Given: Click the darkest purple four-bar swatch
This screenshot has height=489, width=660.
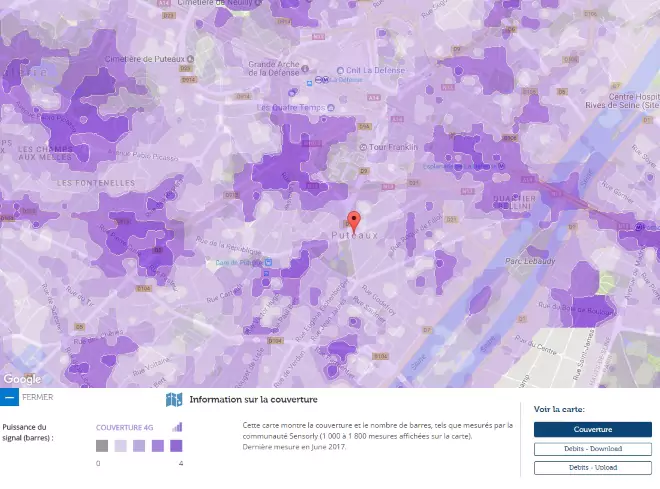Looking at the screenshot, I should (x=176, y=446).
